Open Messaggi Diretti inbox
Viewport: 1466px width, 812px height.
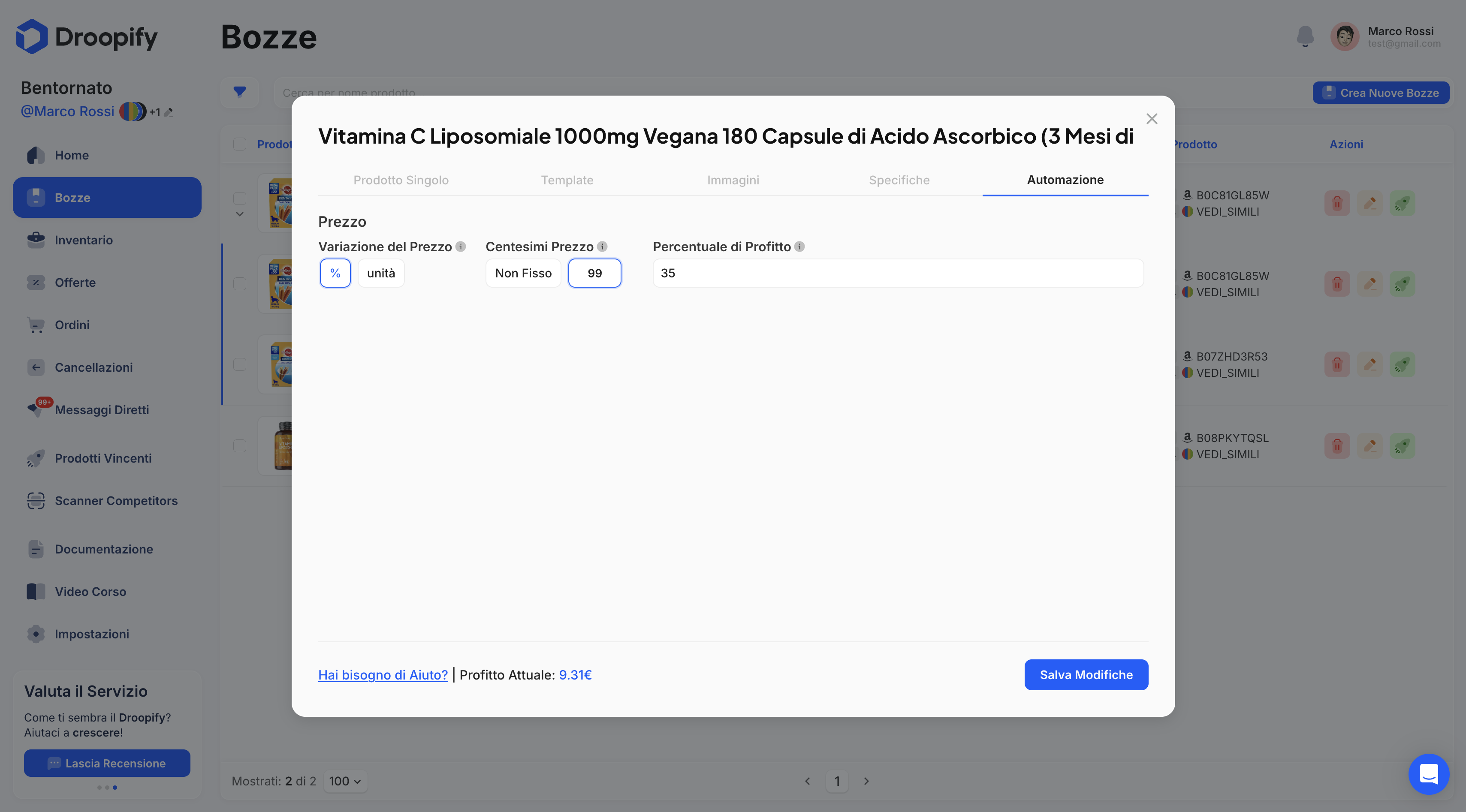pyautogui.click(x=107, y=410)
